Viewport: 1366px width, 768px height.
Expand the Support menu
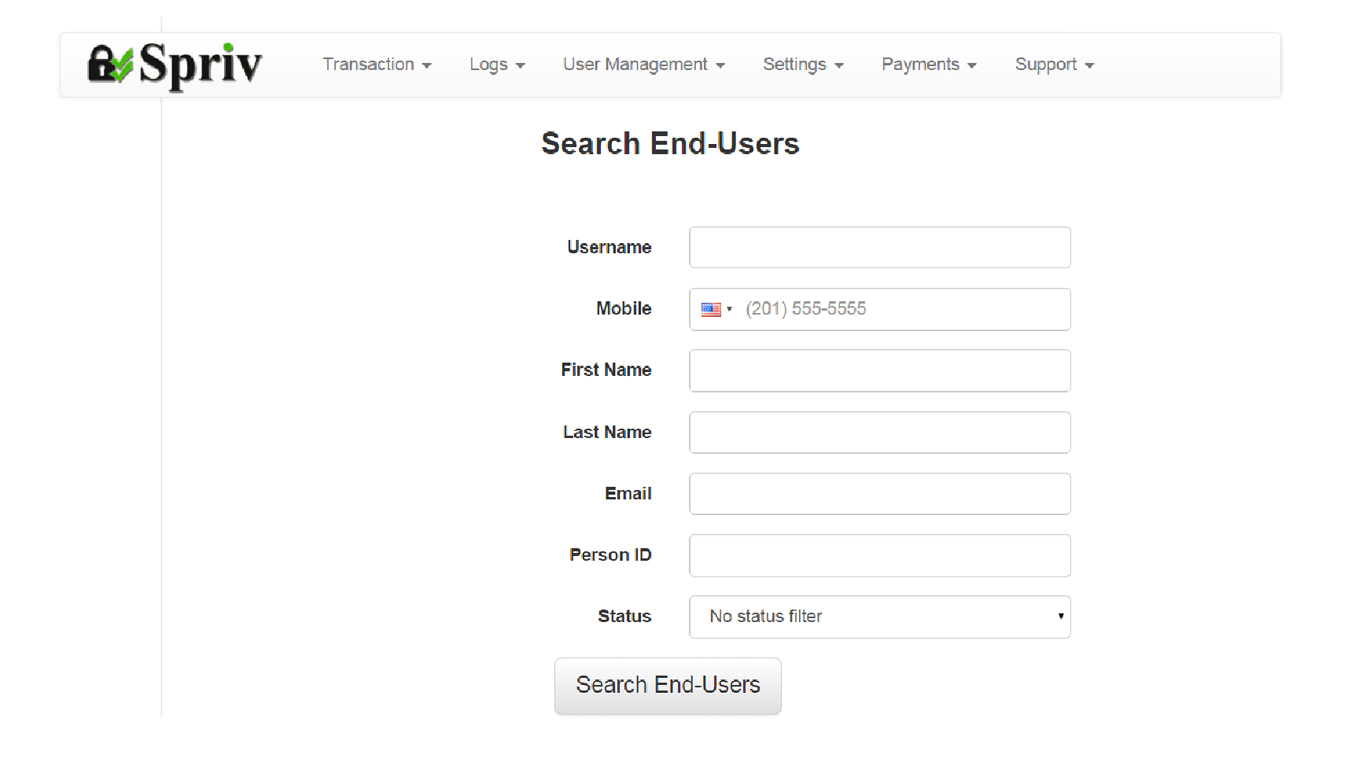(x=1054, y=64)
